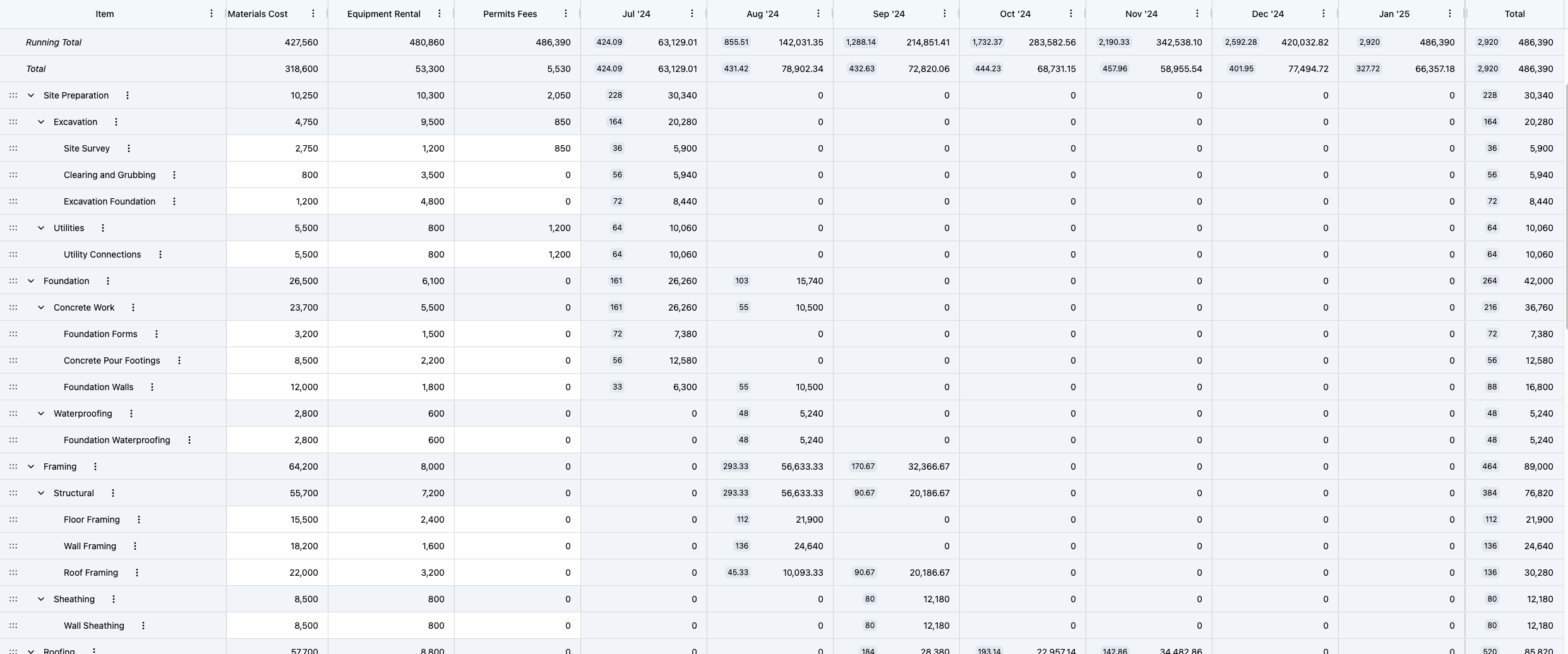The width and height of the screenshot is (1568, 654).
Task: Open Concrete Pour Footings row options menu
Action: click(x=179, y=360)
